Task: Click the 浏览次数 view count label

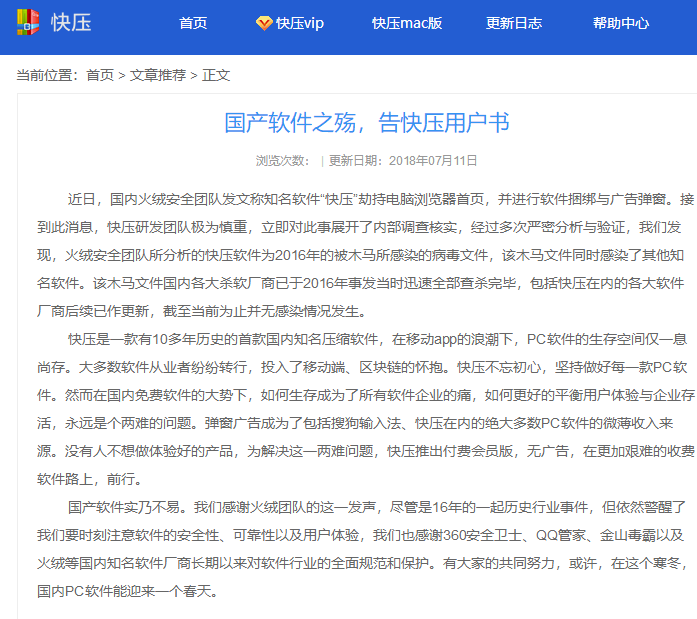Action: [282, 160]
